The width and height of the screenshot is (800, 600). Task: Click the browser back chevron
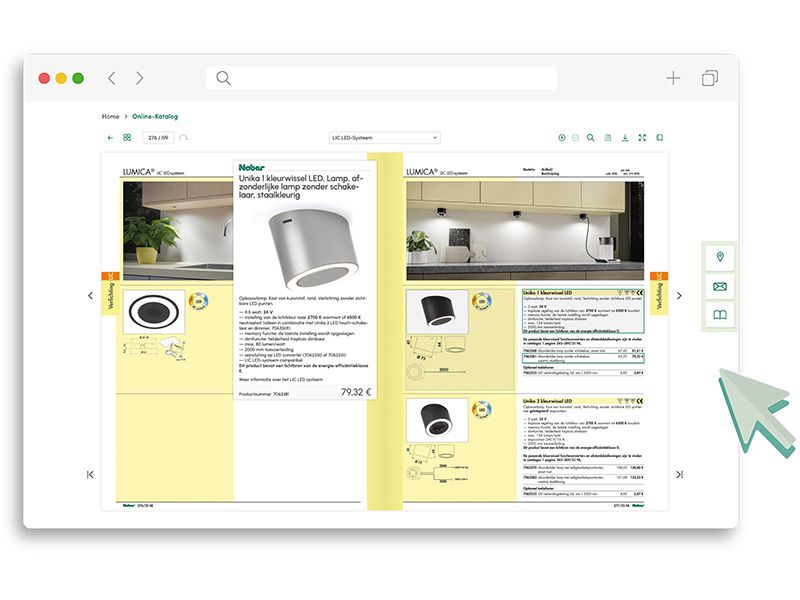112,78
